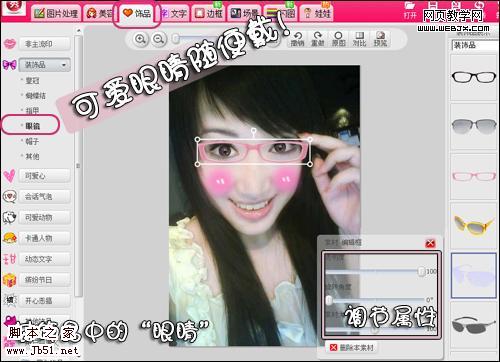Click the zoom out magnifier icon

[x=159, y=39]
